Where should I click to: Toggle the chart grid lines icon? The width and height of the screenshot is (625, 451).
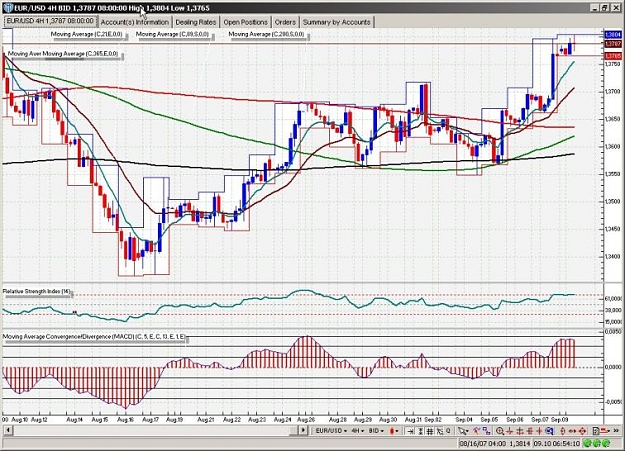[x=430, y=431]
